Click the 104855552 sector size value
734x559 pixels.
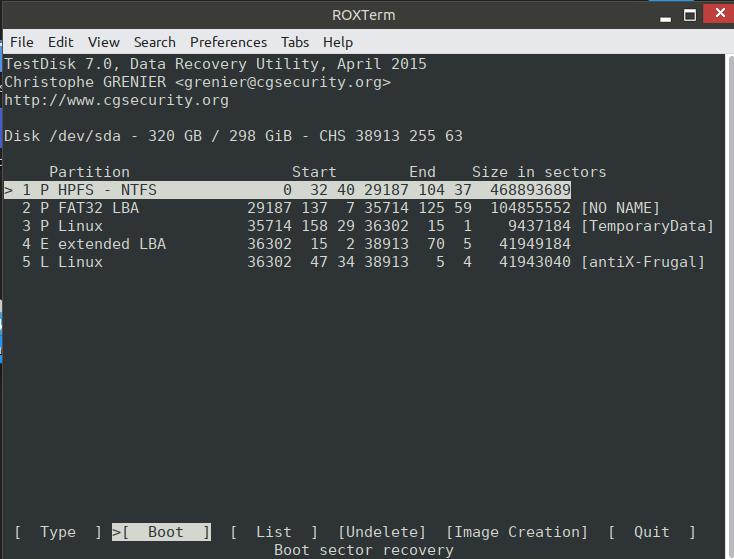[x=530, y=208]
